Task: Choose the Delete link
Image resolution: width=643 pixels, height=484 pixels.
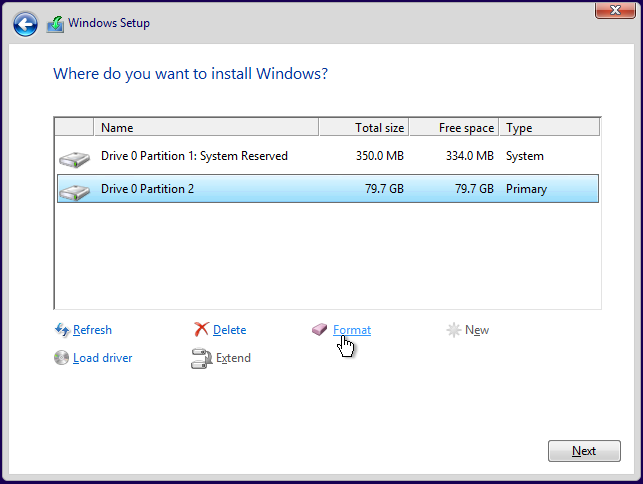Action: (229, 330)
